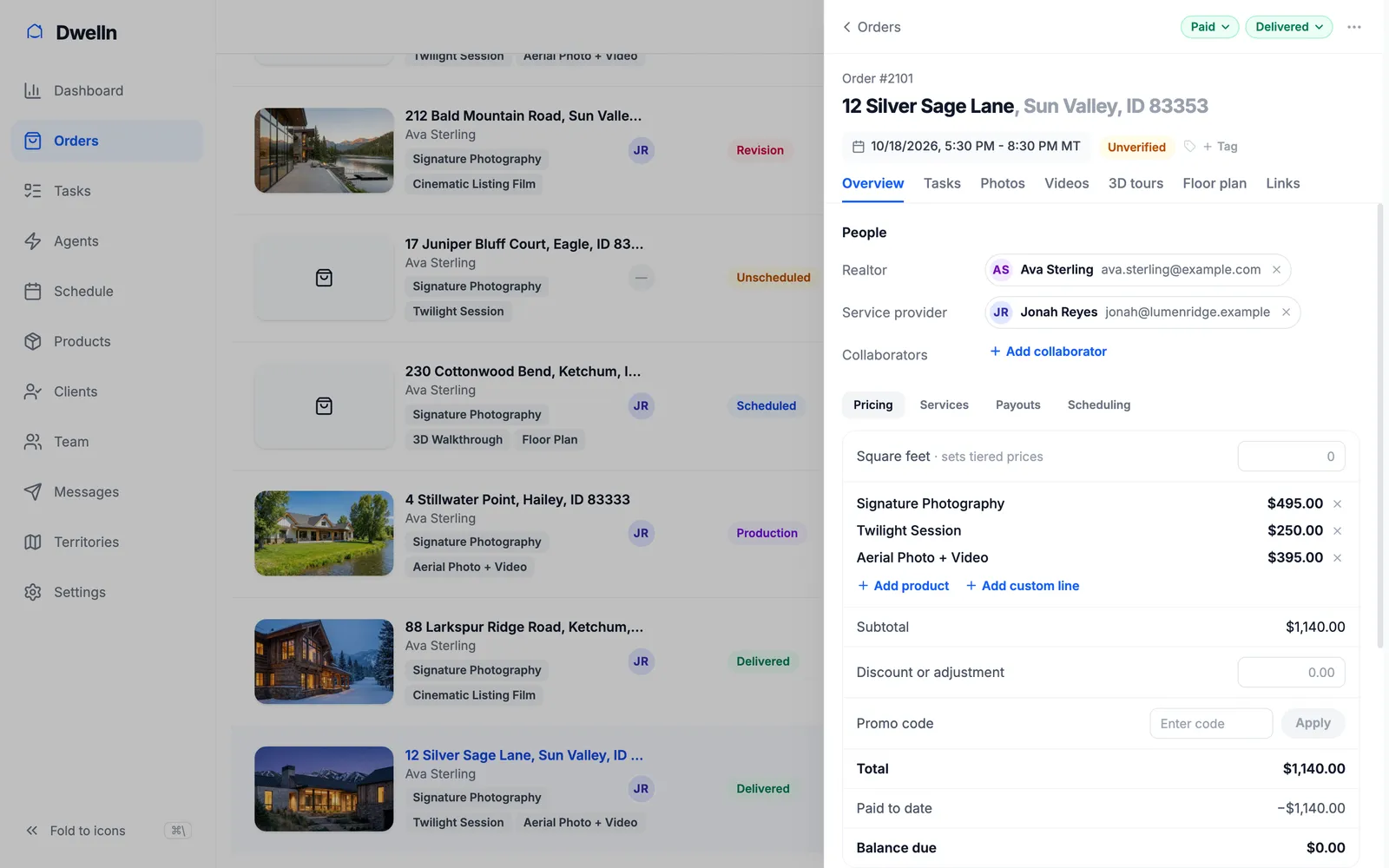This screenshot has width=1389, height=868.
Task: Click the Schedule calendar icon in sidebar
Action: click(33, 292)
